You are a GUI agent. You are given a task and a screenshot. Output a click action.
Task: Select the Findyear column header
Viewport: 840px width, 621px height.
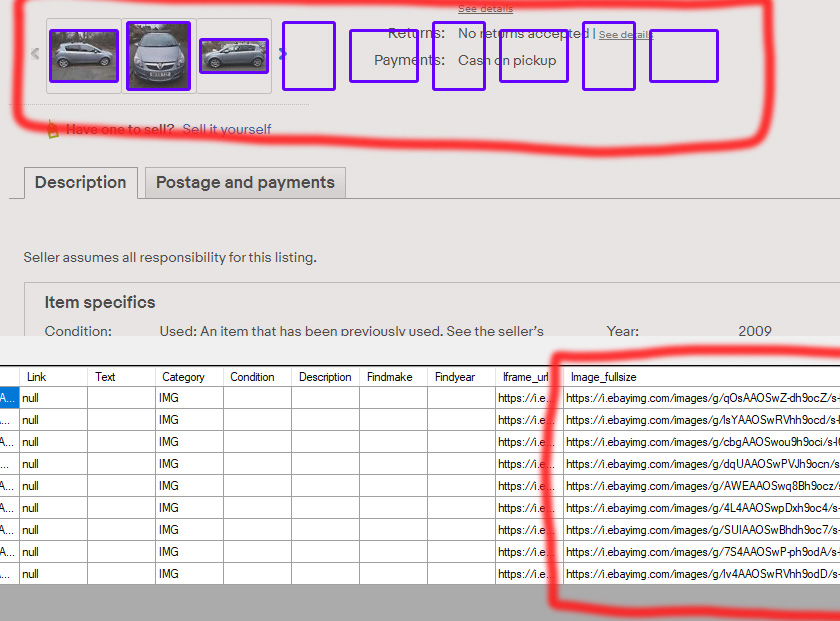click(457, 377)
